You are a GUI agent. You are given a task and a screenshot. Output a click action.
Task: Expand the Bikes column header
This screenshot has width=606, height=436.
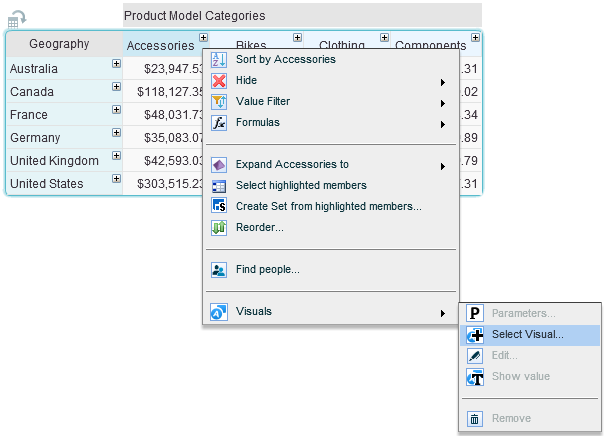tap(297, 38)
